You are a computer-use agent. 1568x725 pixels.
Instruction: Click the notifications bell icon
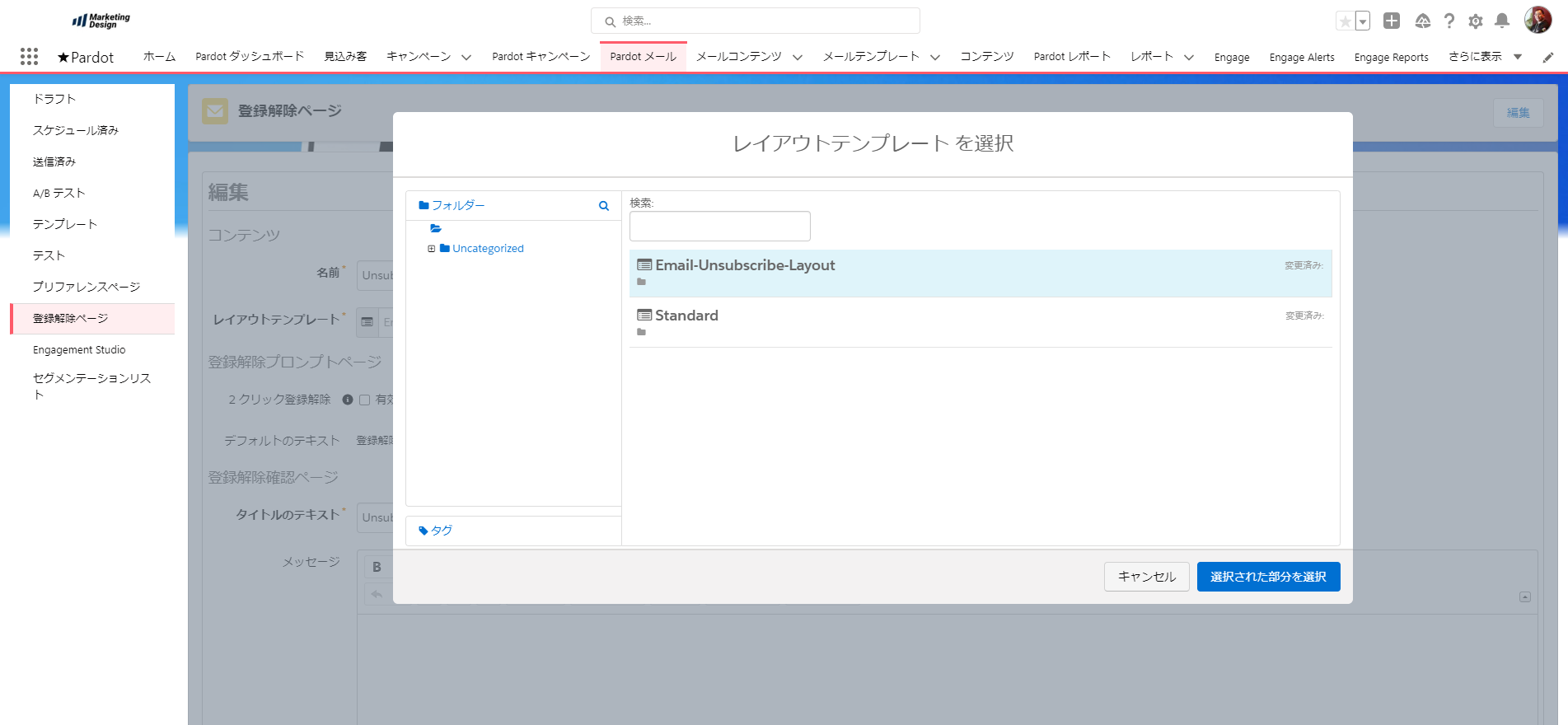click(1502, 21)
